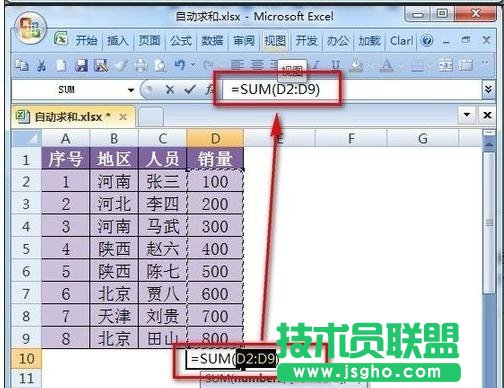This screenshot has width=504, height=388.
Task: Switch to the 公式 ribbon tab
Action: coord(181,41)
